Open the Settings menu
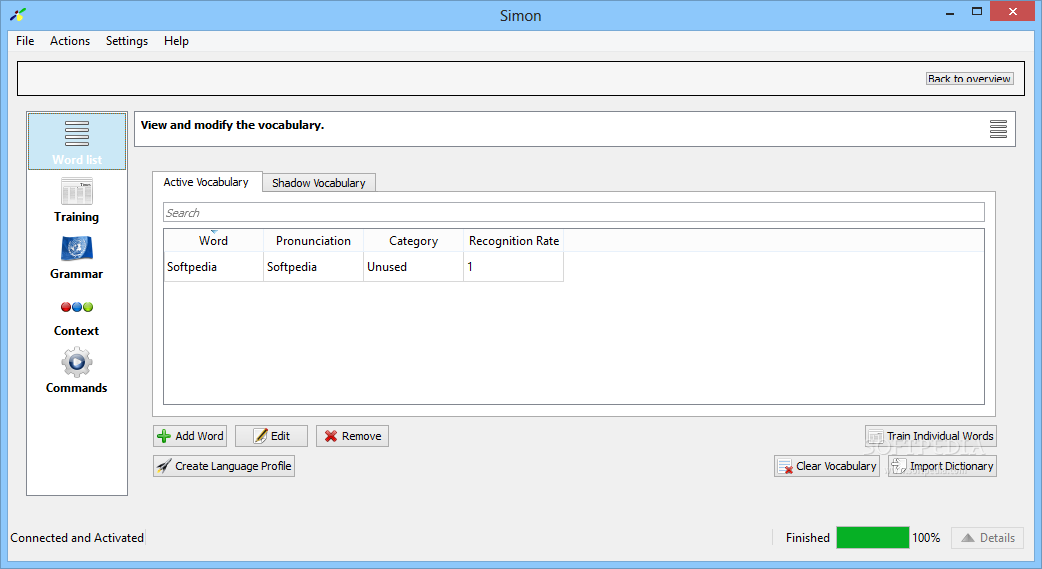Screen dimensions: 1042x569 tap(127, 41)
